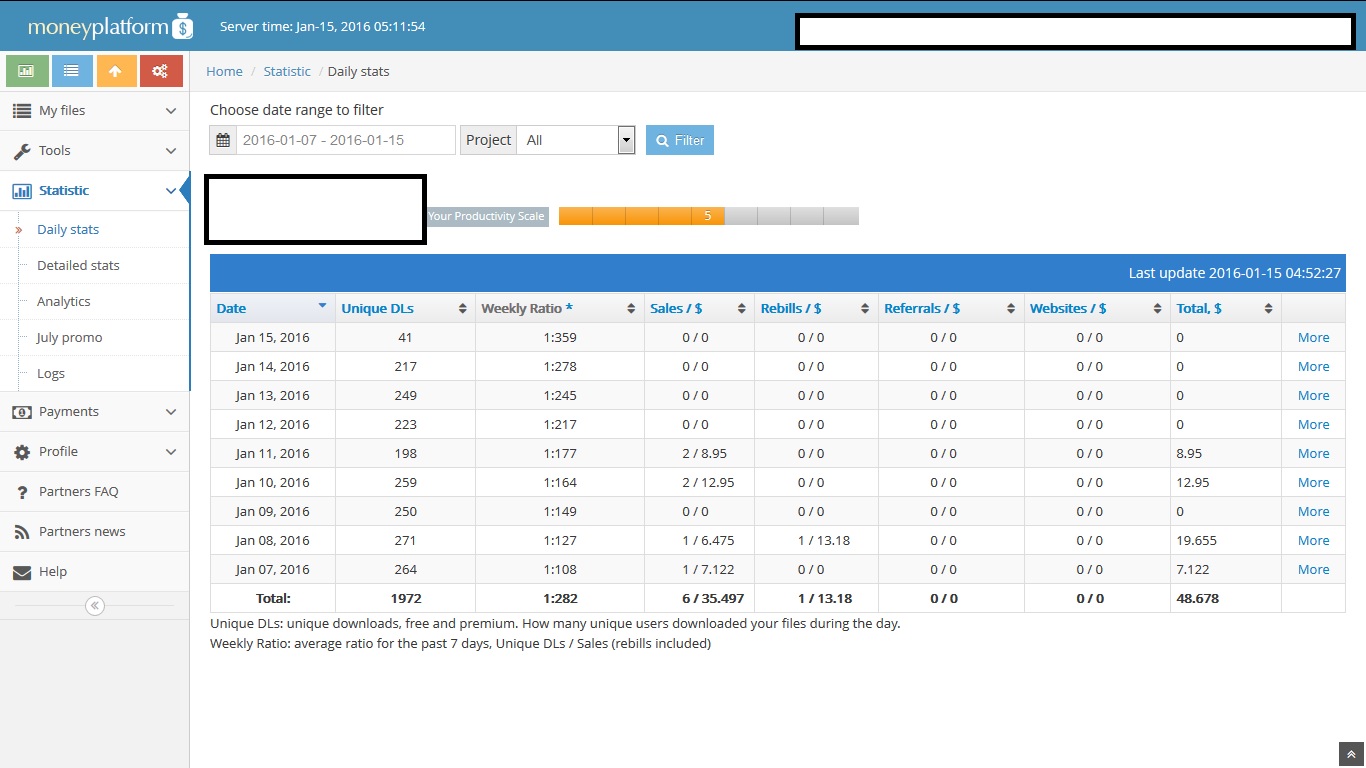Expand the My files sidebar section

[95, 111]
